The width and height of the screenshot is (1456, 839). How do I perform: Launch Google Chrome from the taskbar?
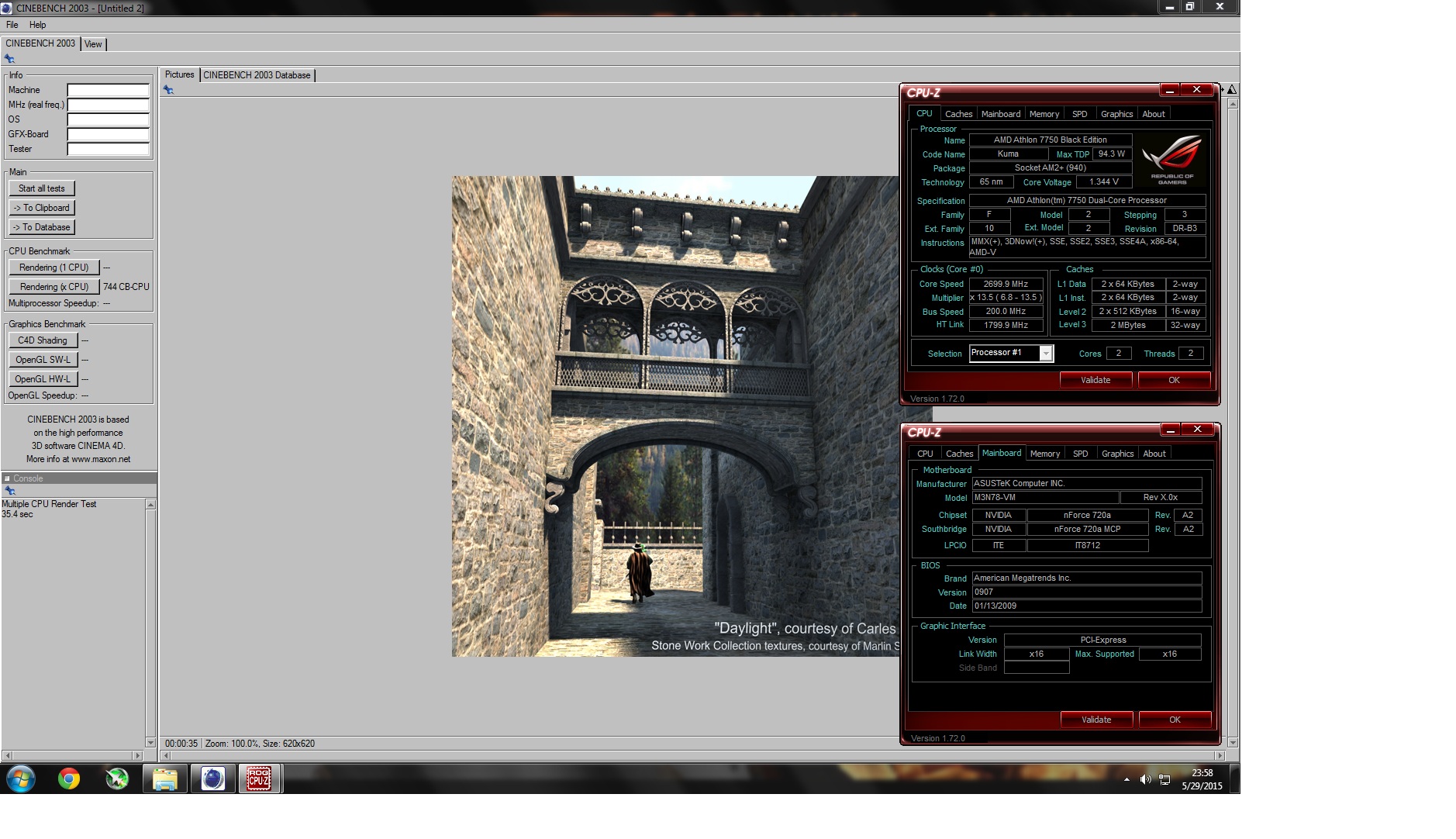pyautogui.click(x=69, y=779)
